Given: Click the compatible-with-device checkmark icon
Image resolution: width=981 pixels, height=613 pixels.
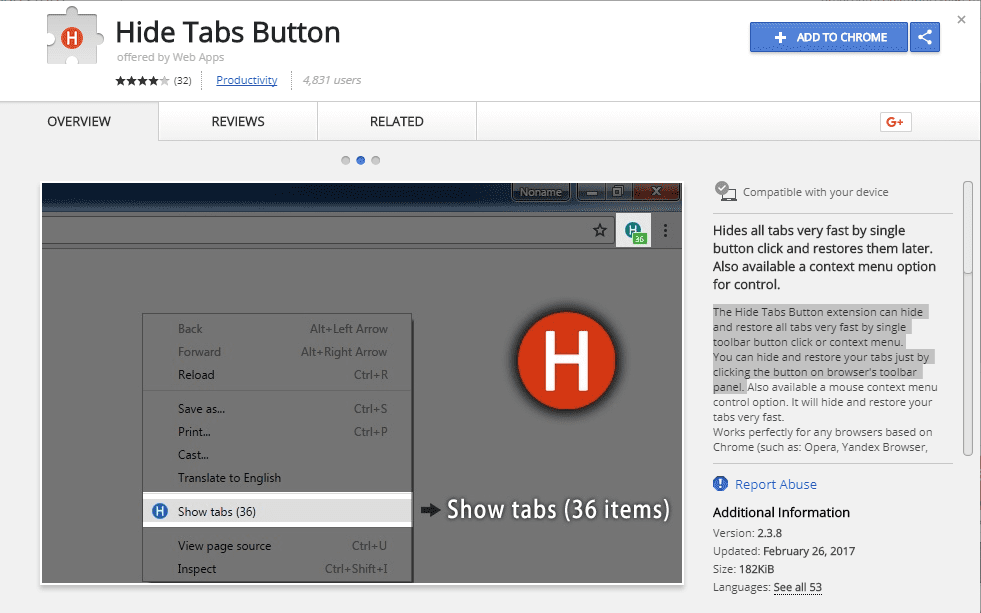Looking at the screenshot, I should pyautogui.click(x=725, y=191).
